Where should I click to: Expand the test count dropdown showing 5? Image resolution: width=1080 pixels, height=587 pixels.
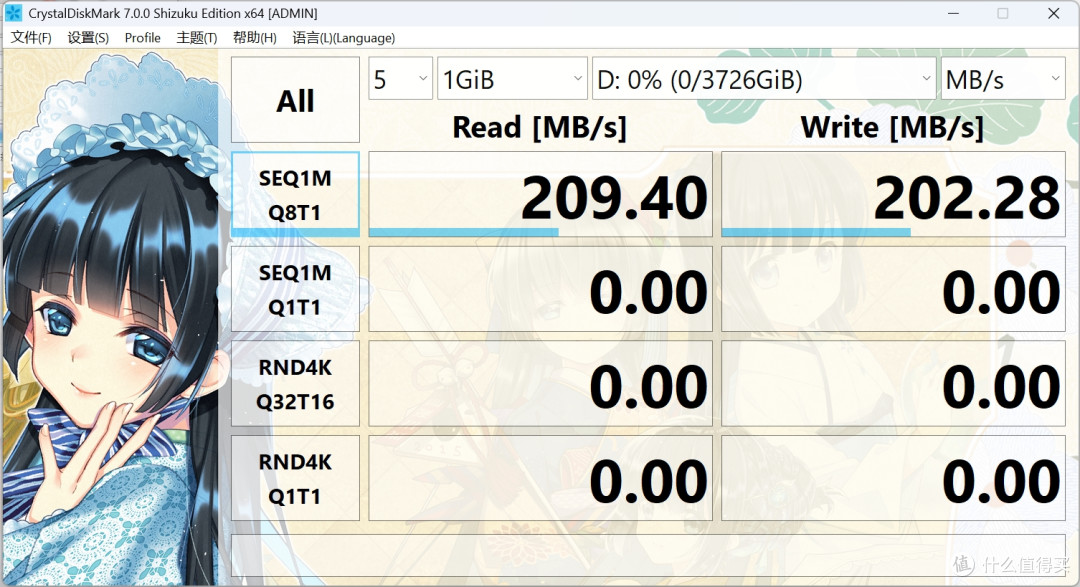tap(401, 79)
